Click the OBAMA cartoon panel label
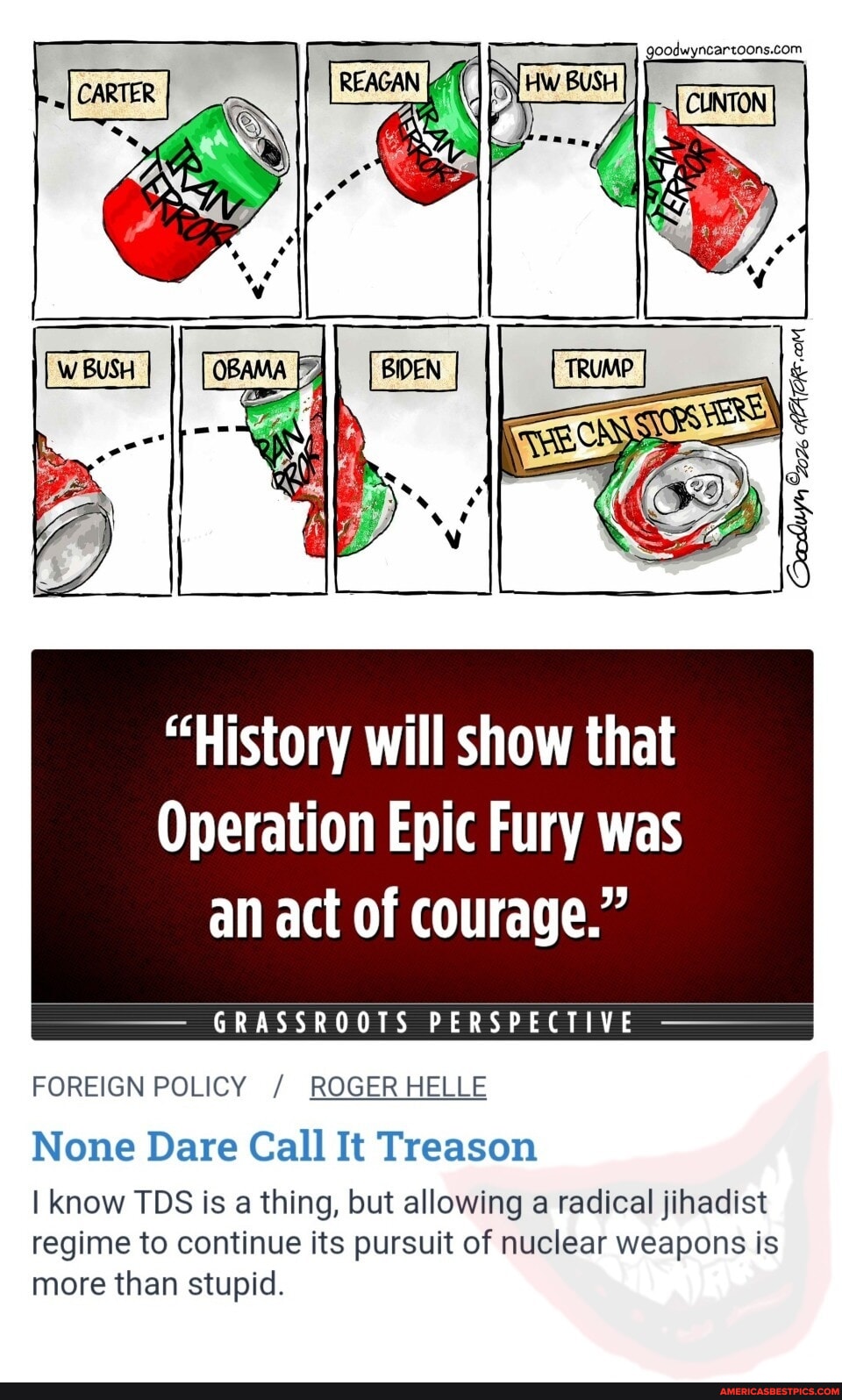The height and width of the screenshot is (1400, 842). pos(250,369)
